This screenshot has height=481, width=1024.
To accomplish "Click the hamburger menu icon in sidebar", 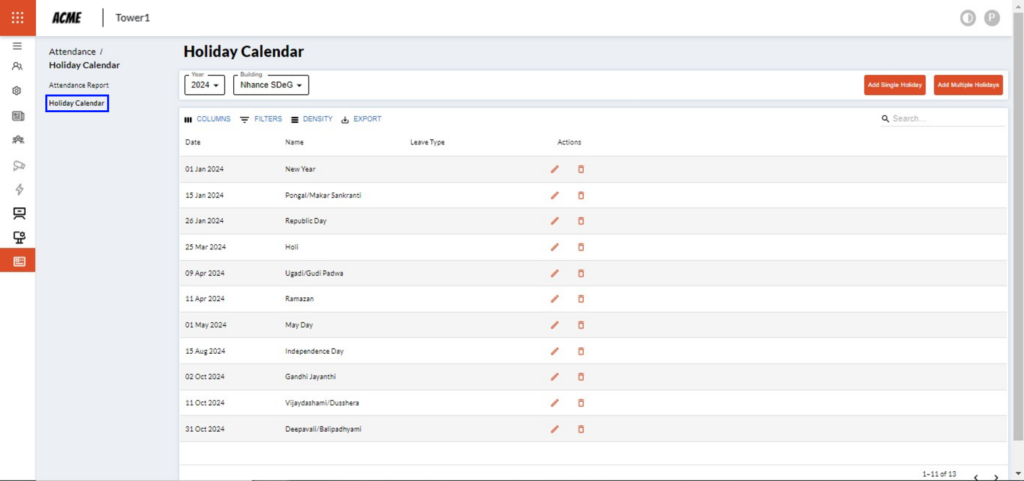I will pos(17,46).
